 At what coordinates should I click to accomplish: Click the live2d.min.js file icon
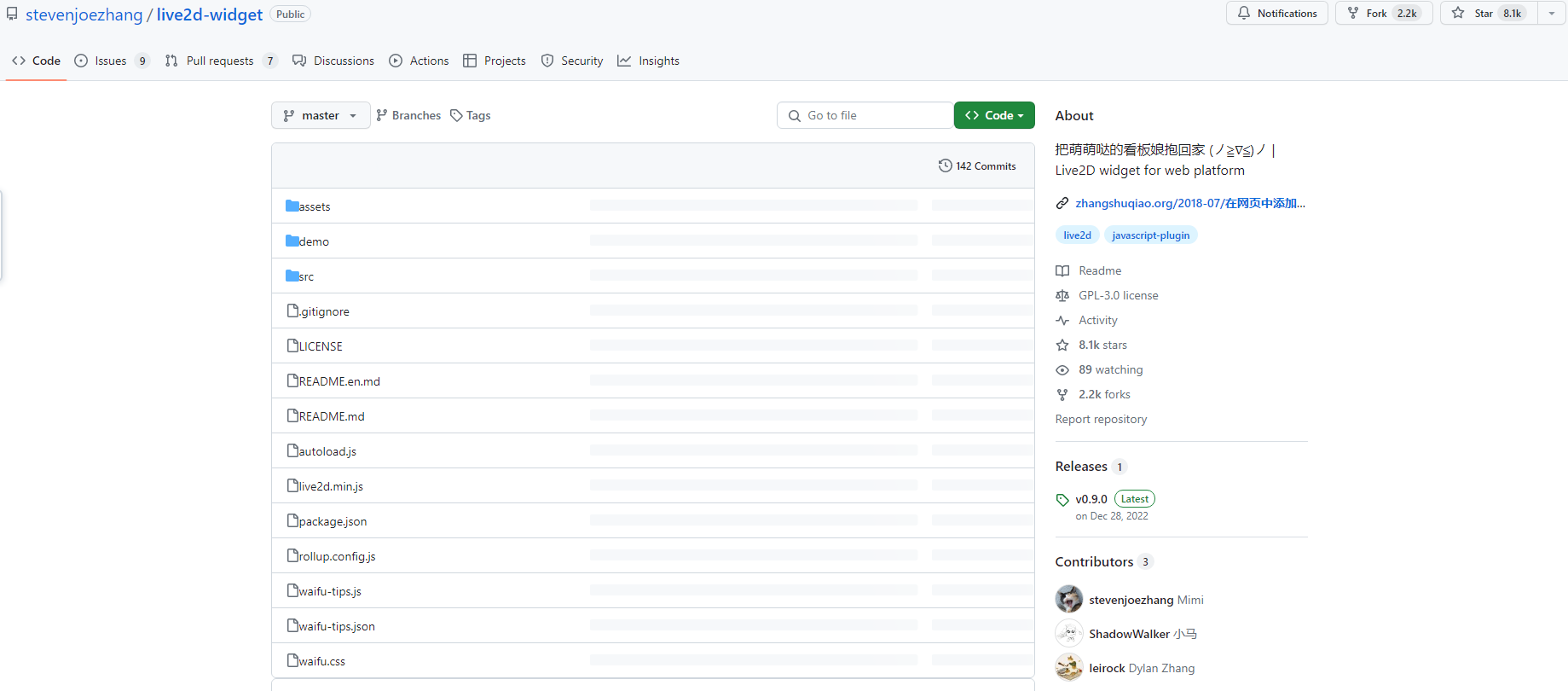click(292, 485)
